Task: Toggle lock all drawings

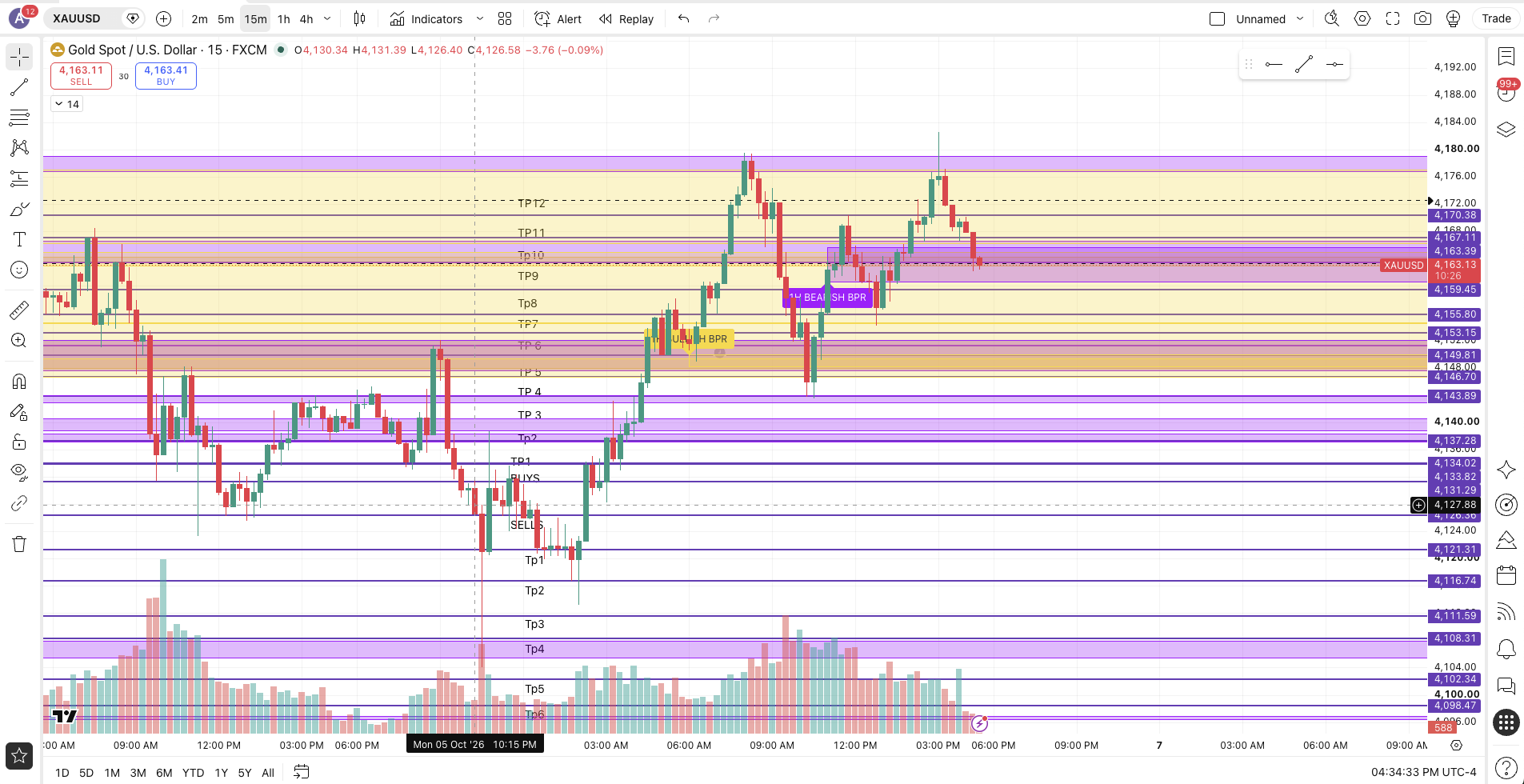Action: [19, 442]
